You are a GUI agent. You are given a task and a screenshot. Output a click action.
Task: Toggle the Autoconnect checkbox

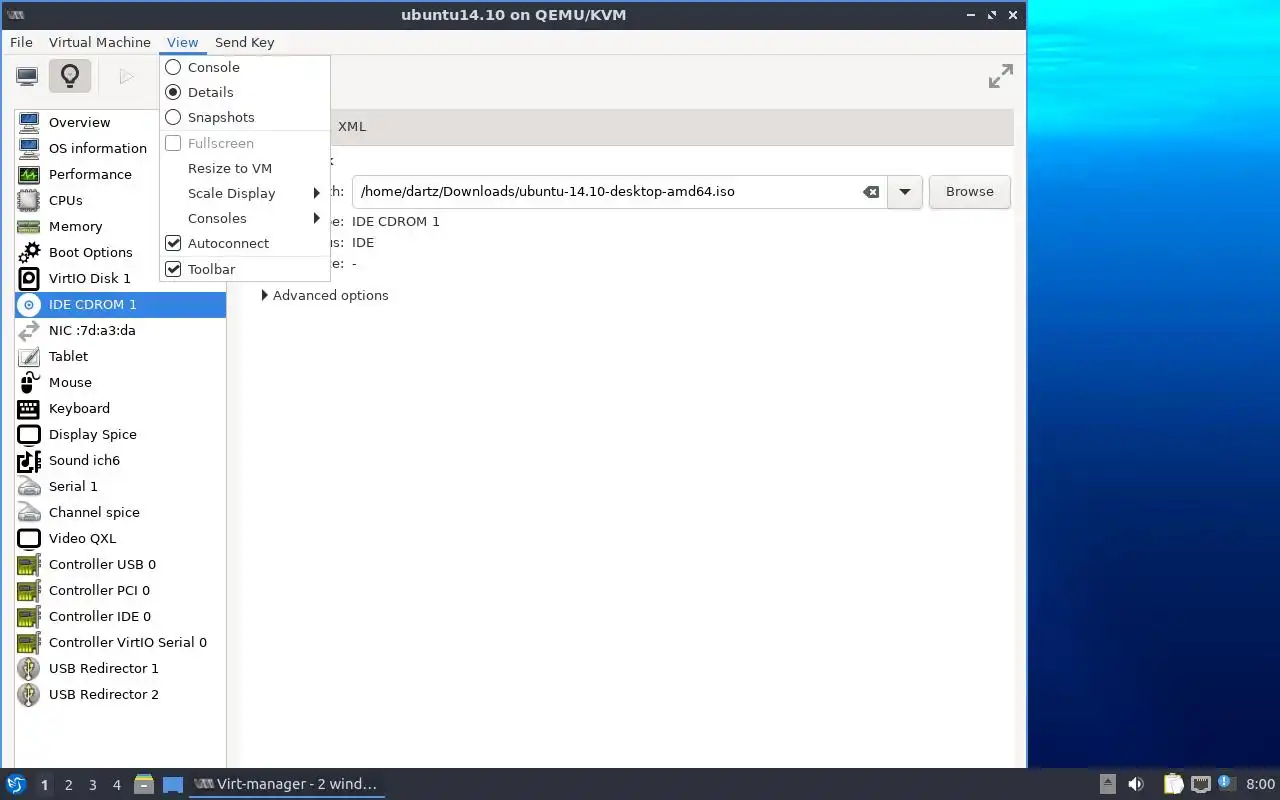[x=173, y=243]
